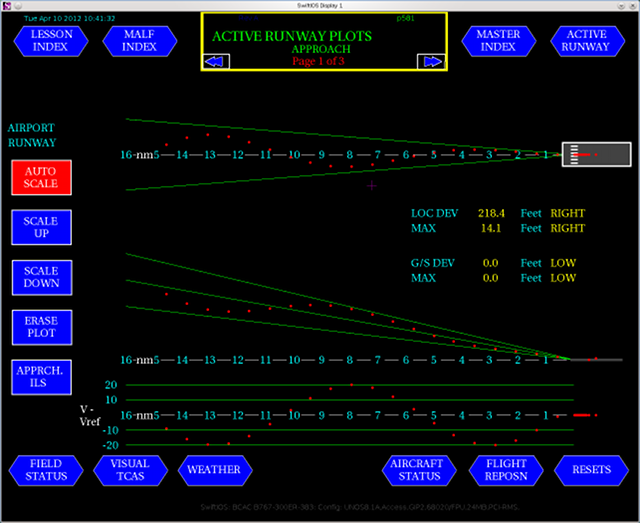Image resolution: width=640 pixels, height=523 pixels.
Task: Go to next page with right arrow
Action: pyautogui.click(x=431, y=62)
